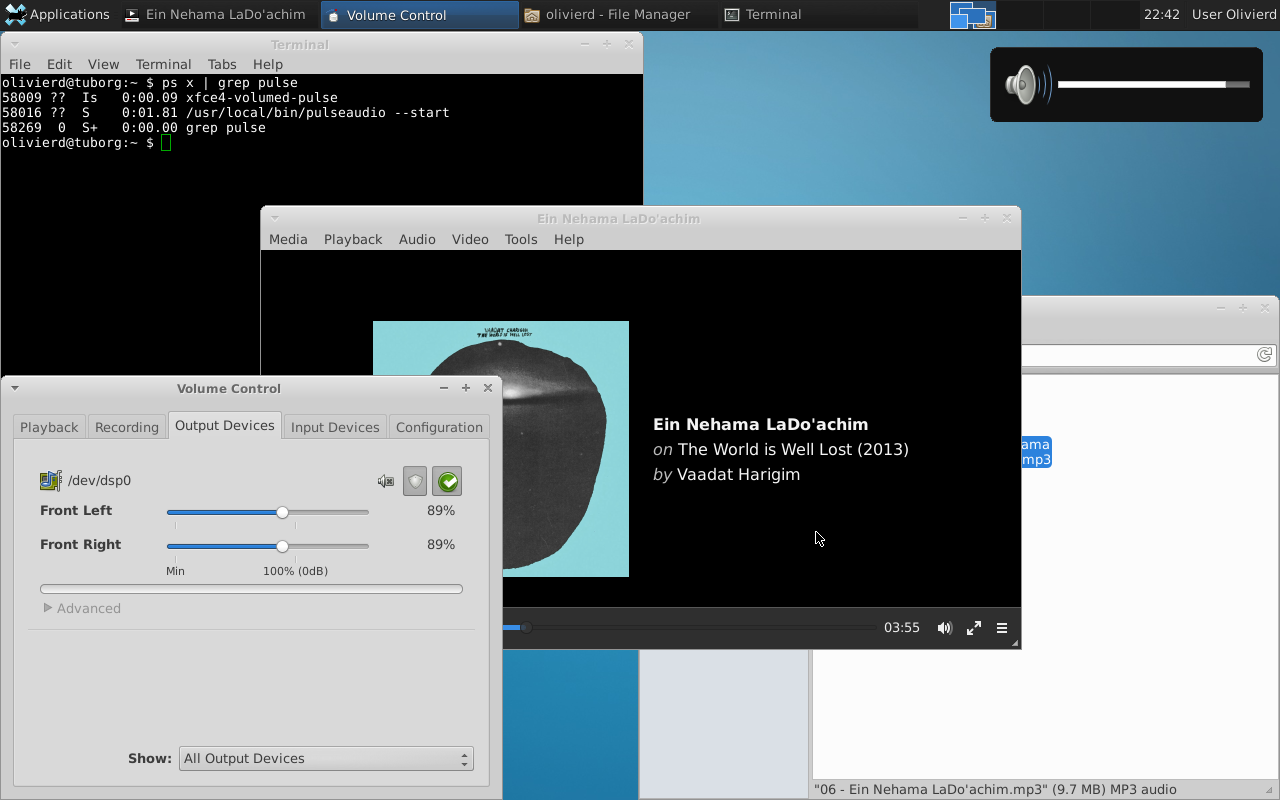Click the media player seek bar

690,628
